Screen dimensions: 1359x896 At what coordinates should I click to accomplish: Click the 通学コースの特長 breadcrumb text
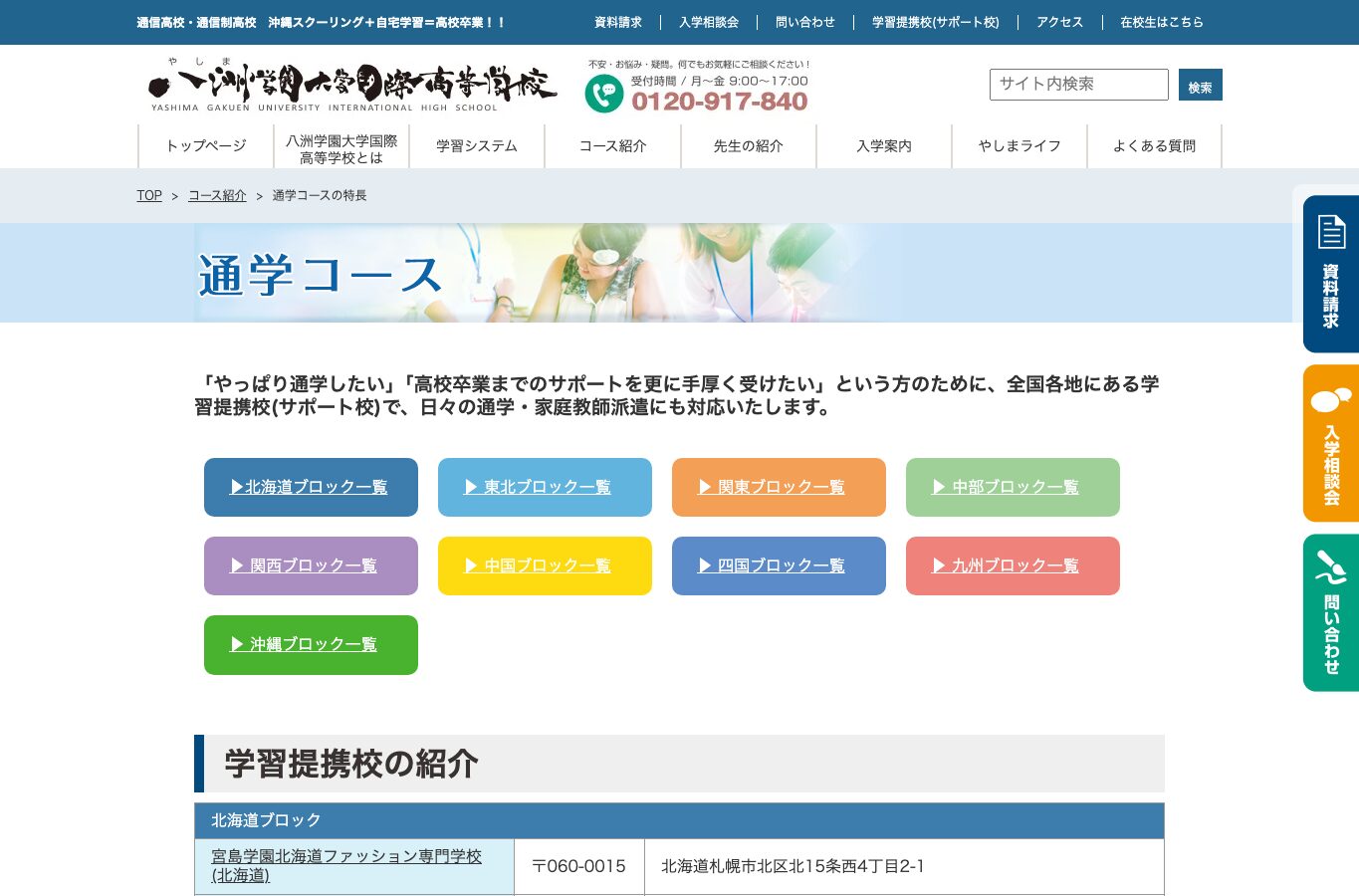pyautogui.click(x=320, y=196)
